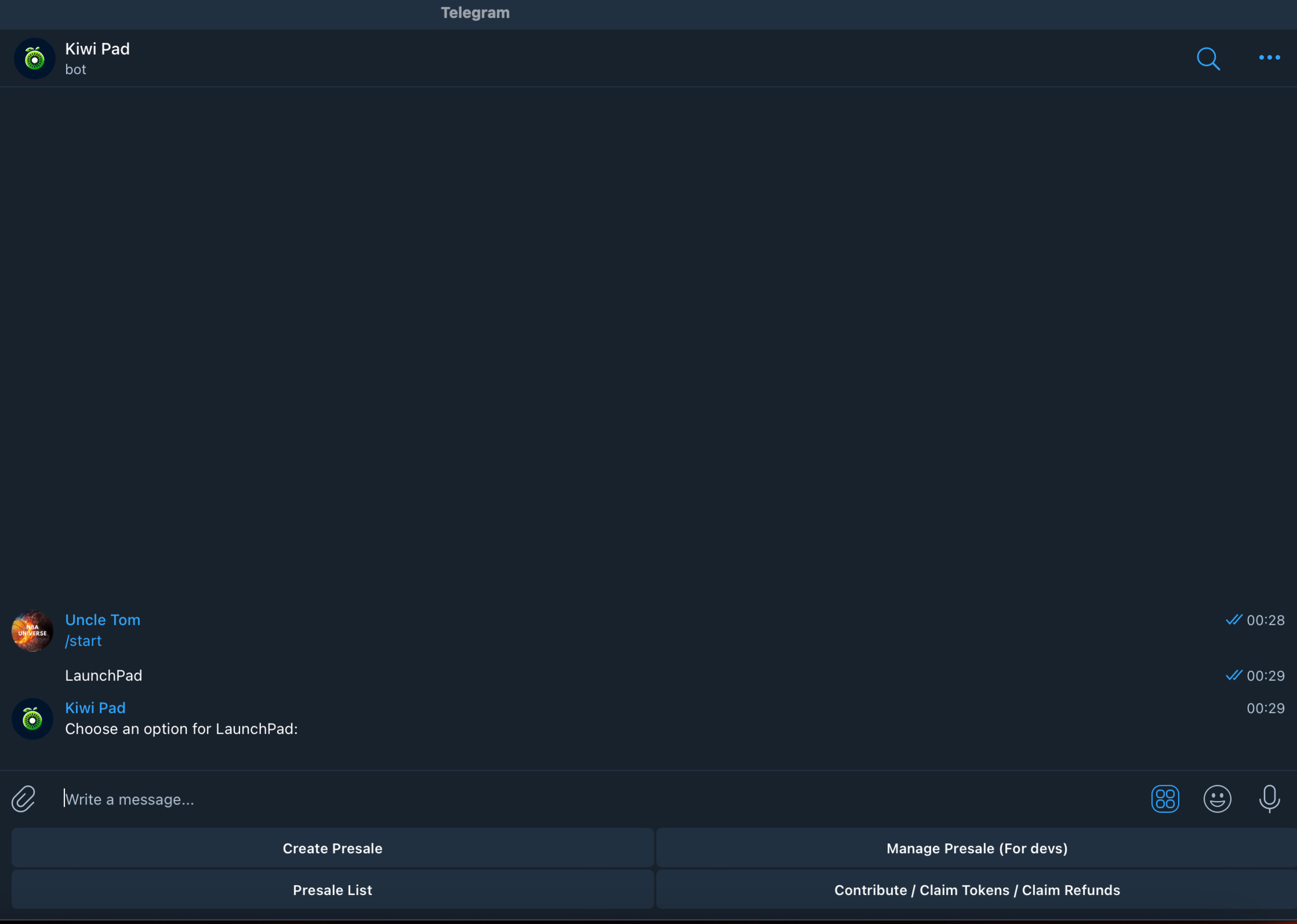Open the three-dot more options menu
The height and width of the screenshot is (924, 1297).
pos(1269,57)
